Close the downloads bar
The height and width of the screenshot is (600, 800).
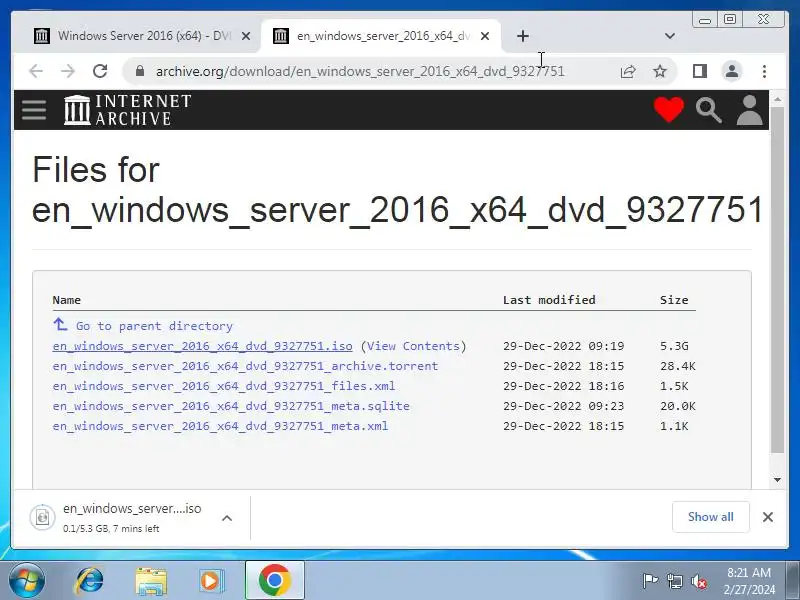[x=767, y=517]
